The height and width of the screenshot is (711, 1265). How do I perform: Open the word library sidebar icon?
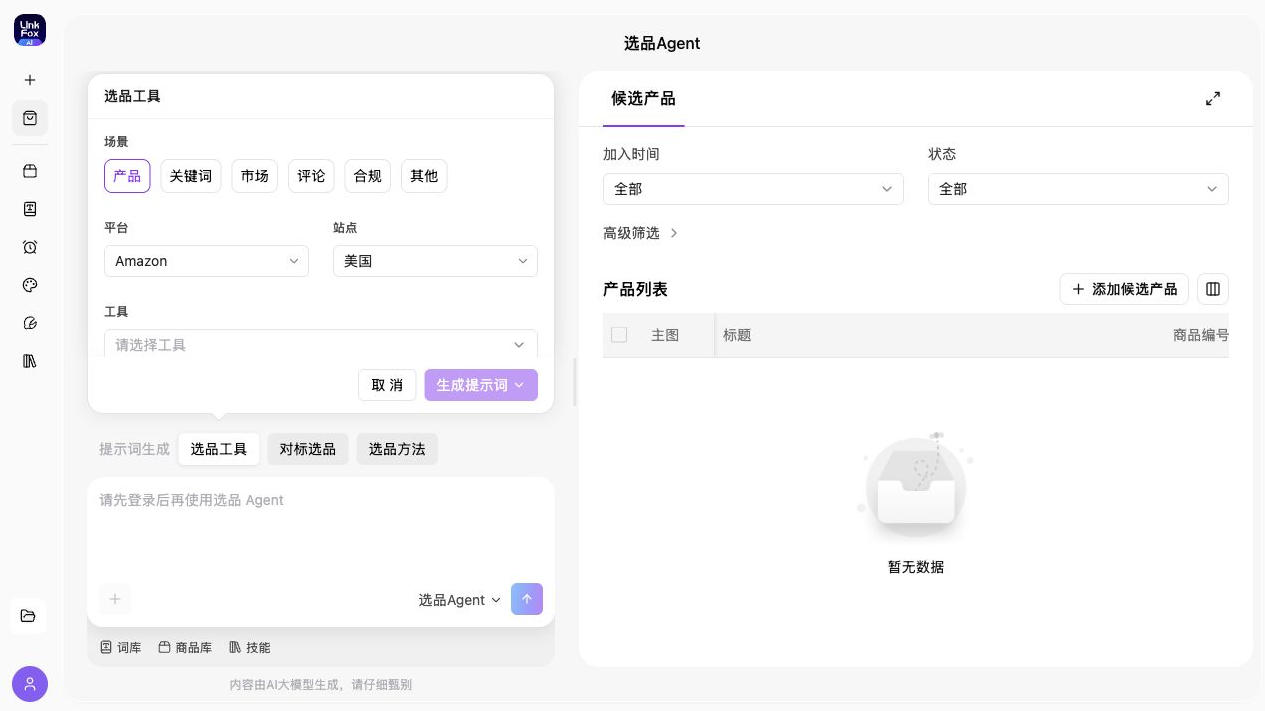(x=30, y=209)
